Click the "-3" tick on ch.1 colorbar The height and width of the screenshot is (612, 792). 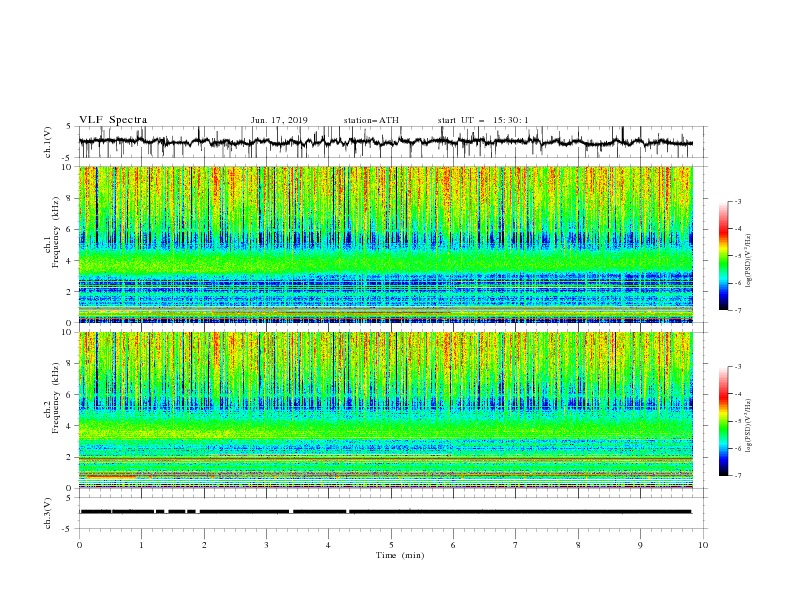738,201
